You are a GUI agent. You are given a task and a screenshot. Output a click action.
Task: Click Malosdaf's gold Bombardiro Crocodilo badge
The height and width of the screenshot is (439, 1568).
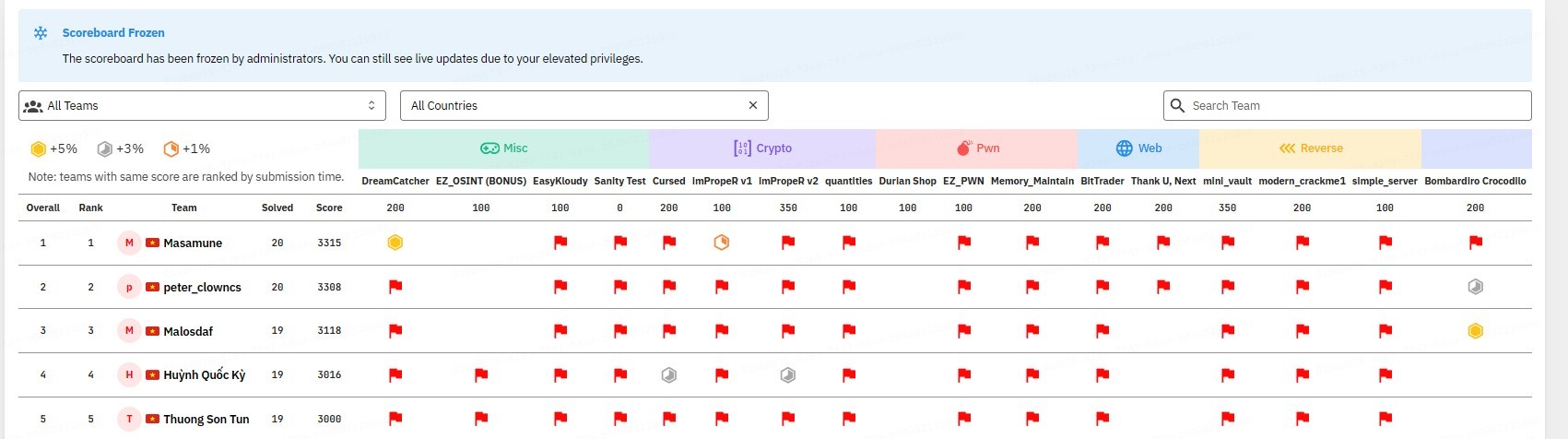pos(1475,330)
